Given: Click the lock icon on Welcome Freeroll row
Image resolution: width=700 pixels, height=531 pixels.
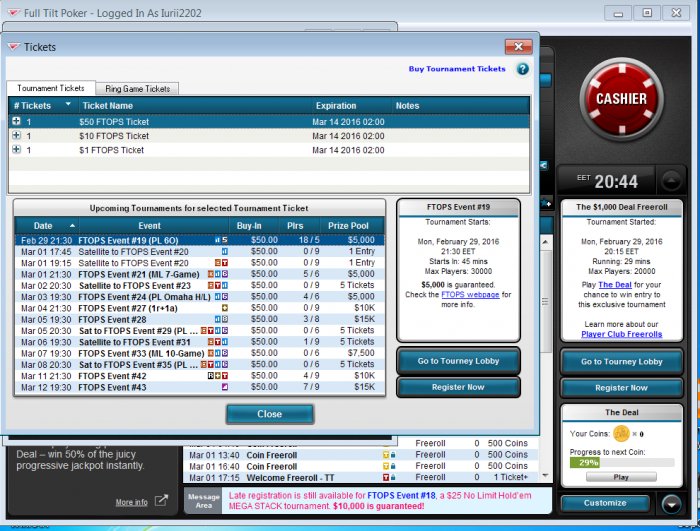Looking at the screenshot, I should (x=393, y=477).
